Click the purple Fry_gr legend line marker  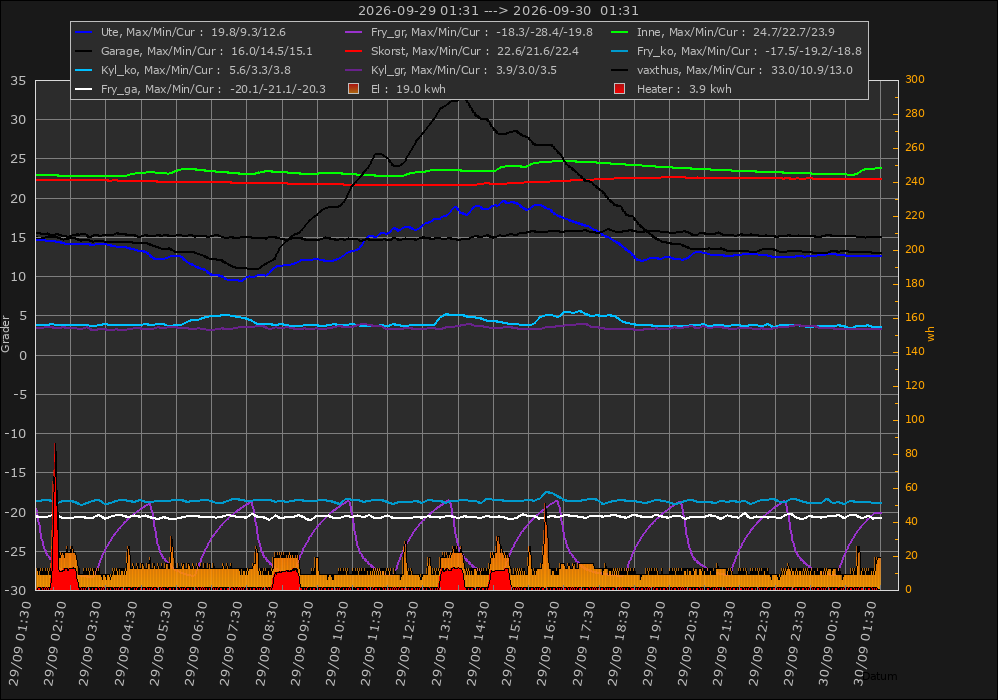(353, 32)
